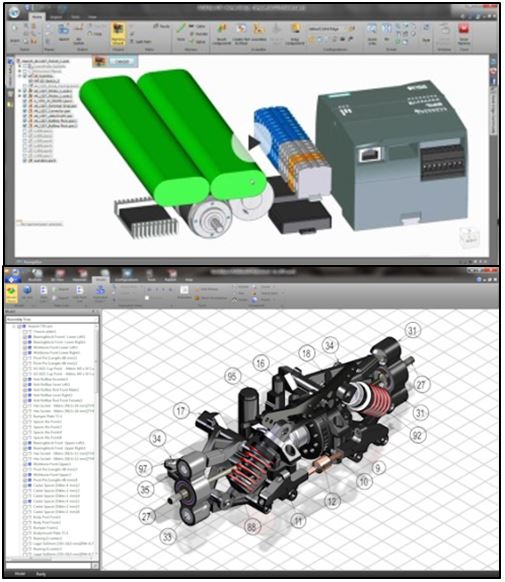Open the Assembly Tree dropdown in model panel
This screenshot has width=505, height=582.
pos(52,319)
